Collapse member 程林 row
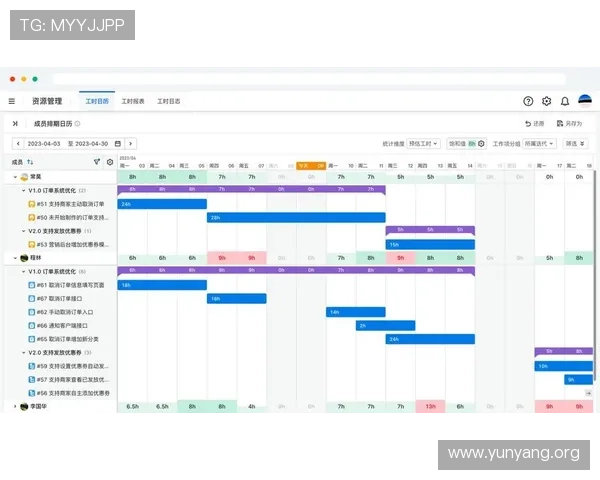The height and width of the screenshot is (480, 600). (15, 258)
